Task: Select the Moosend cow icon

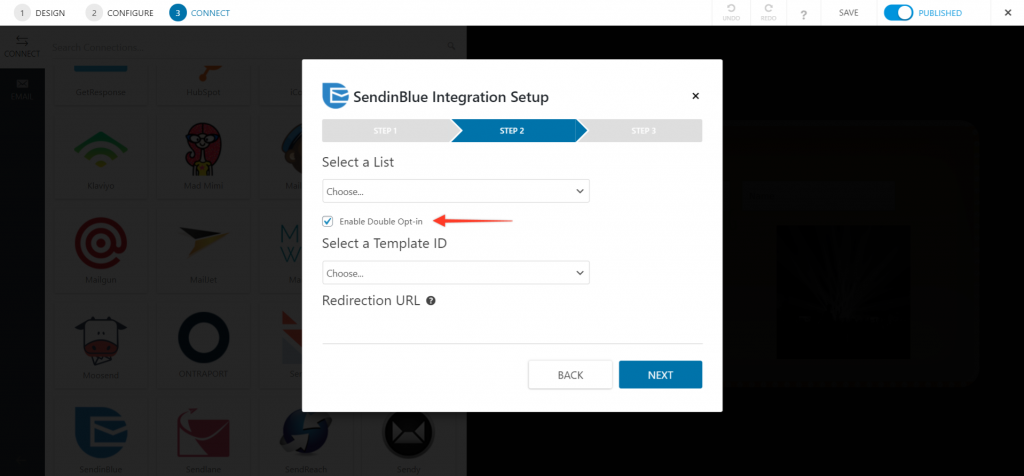Action: point(101,340)
